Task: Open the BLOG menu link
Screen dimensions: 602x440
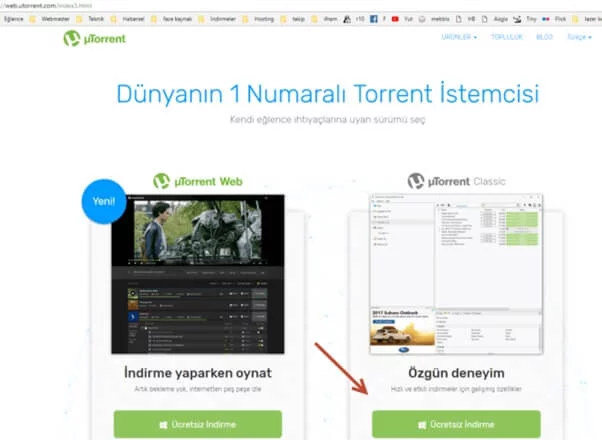Action: (x=544, y=37)
